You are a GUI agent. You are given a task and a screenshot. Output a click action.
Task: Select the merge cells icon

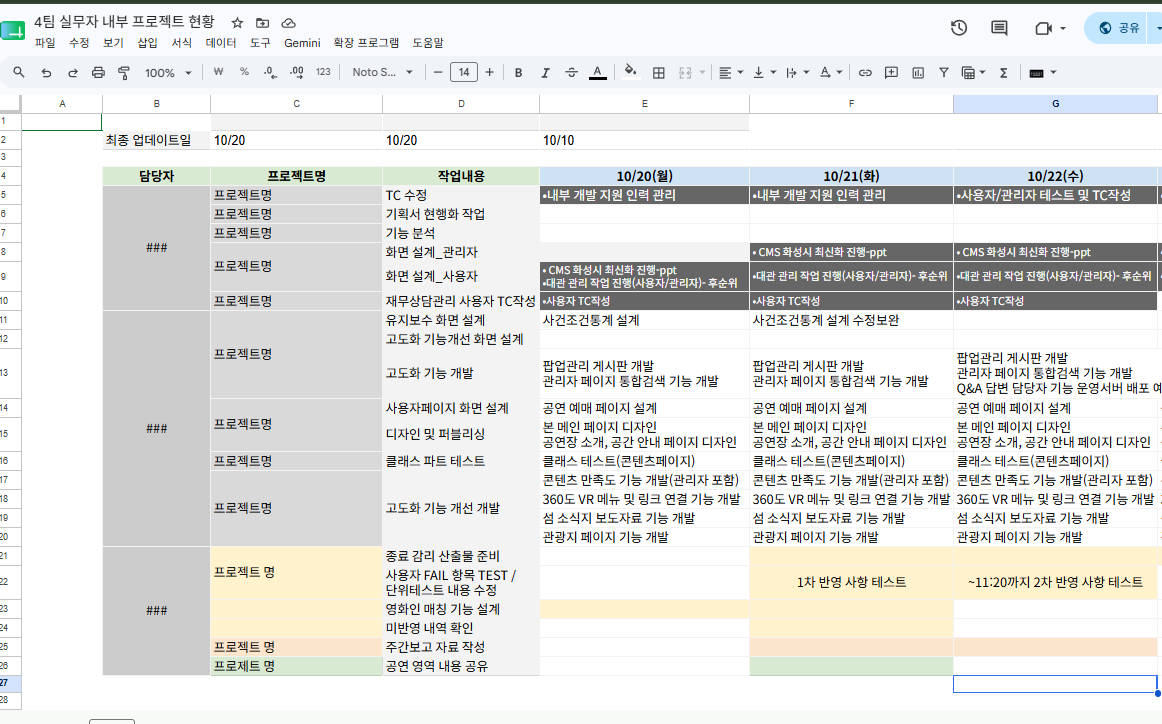point(685,73)
